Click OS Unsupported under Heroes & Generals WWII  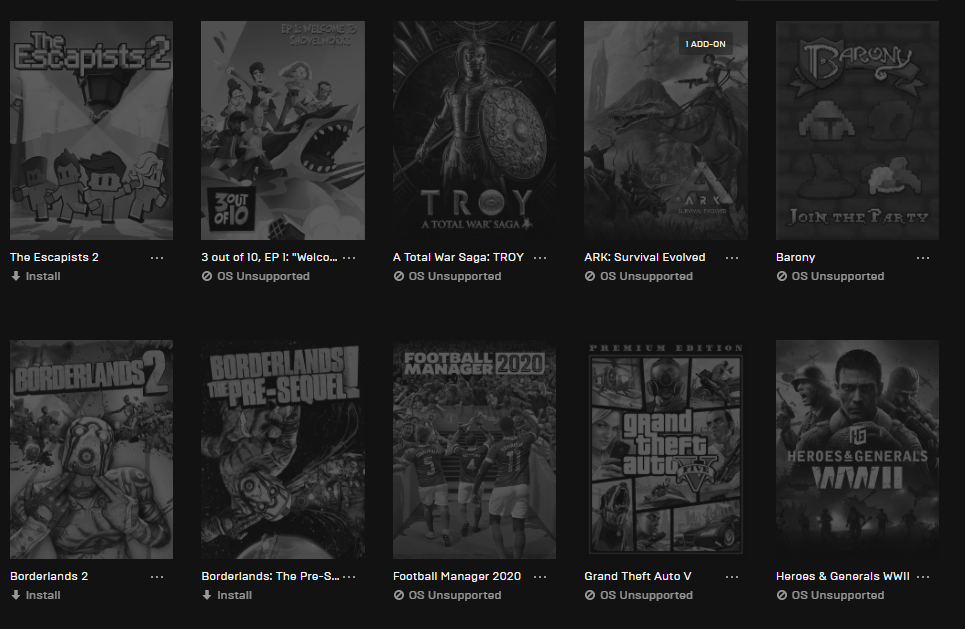tap(830, 595)
